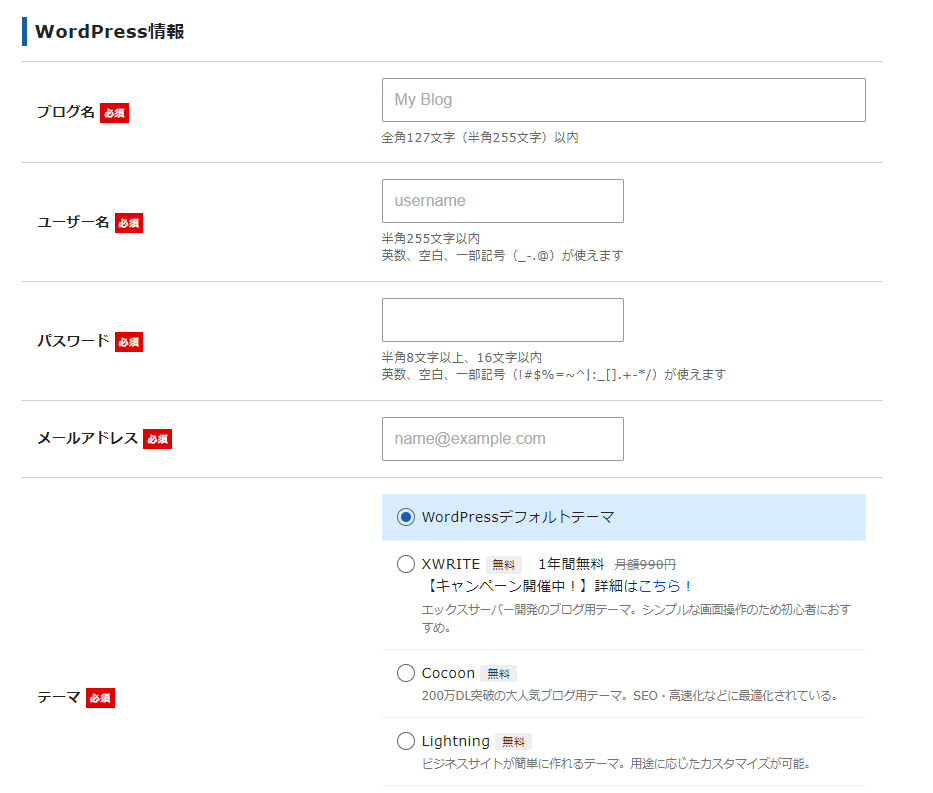Screen dimensions: 933x793
Task: Click the 必須 badge beside ブログ名
Action: 114,113
